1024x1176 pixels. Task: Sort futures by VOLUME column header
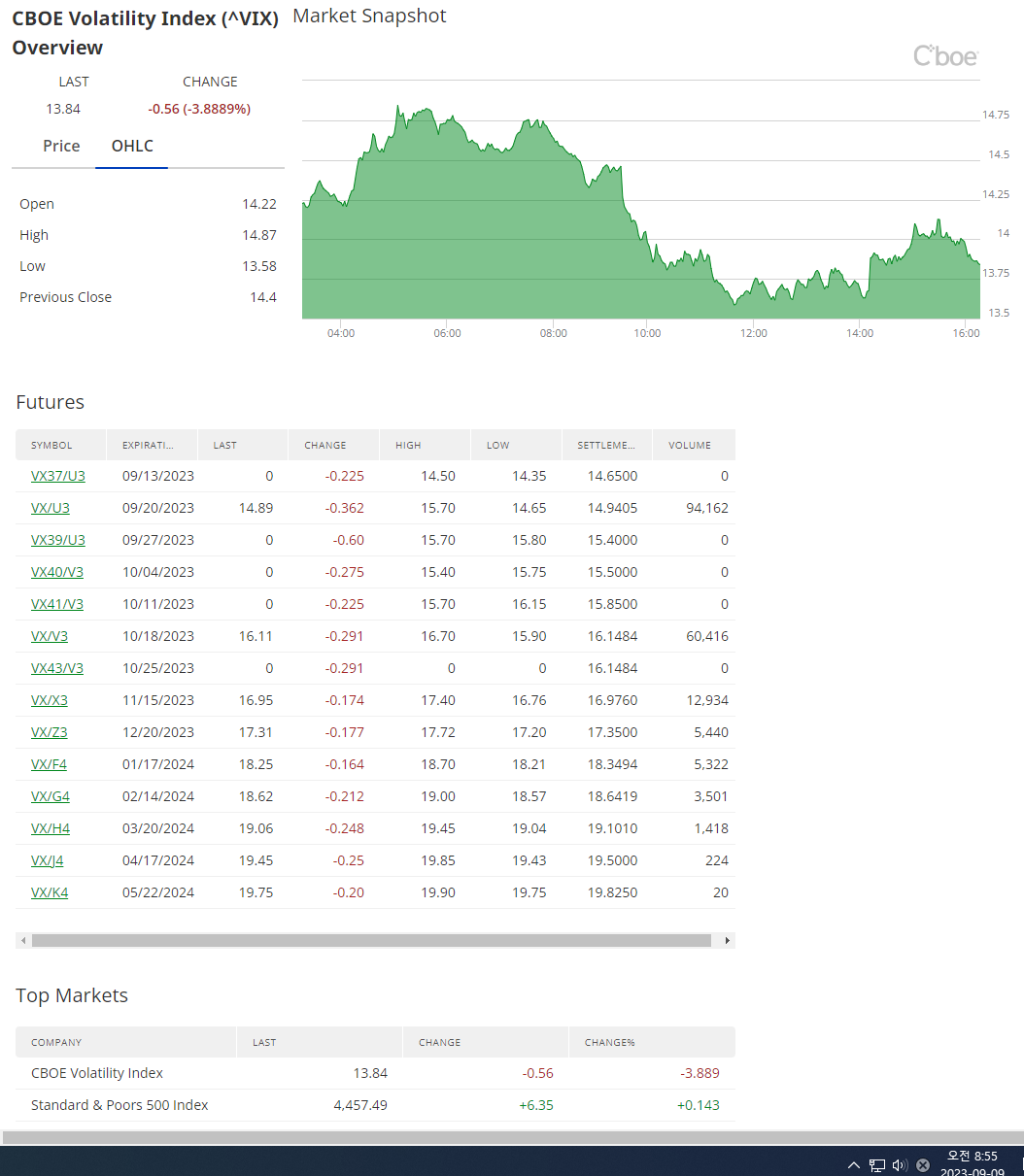694,445
